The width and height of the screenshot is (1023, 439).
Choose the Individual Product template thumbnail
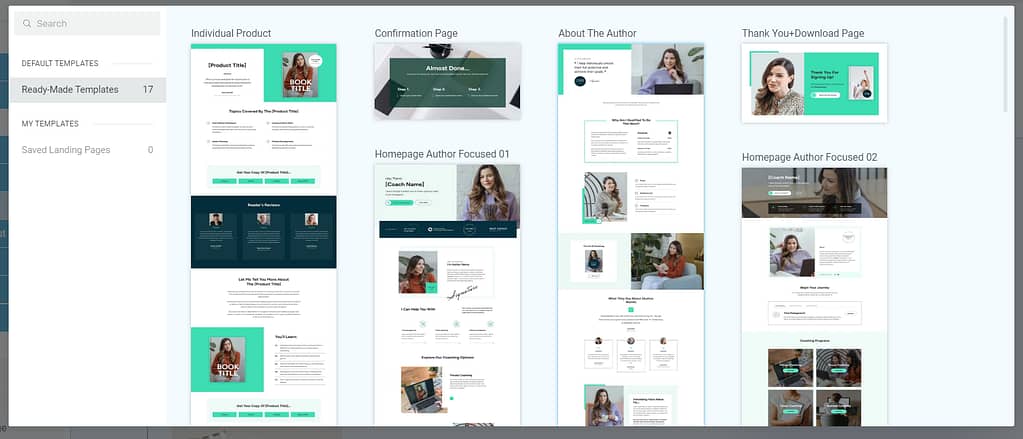pos(264,234)
